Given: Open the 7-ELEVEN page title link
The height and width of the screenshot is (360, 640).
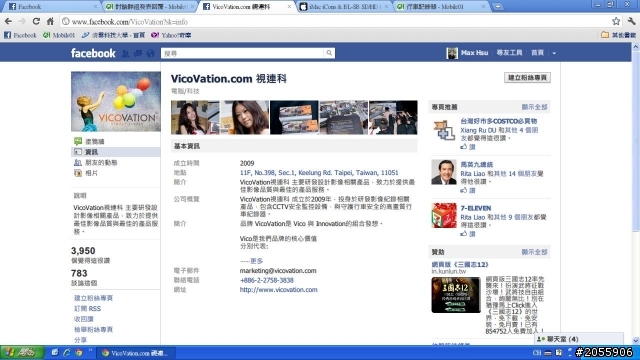Looking at the screenshot, I should tap(476, 208).
